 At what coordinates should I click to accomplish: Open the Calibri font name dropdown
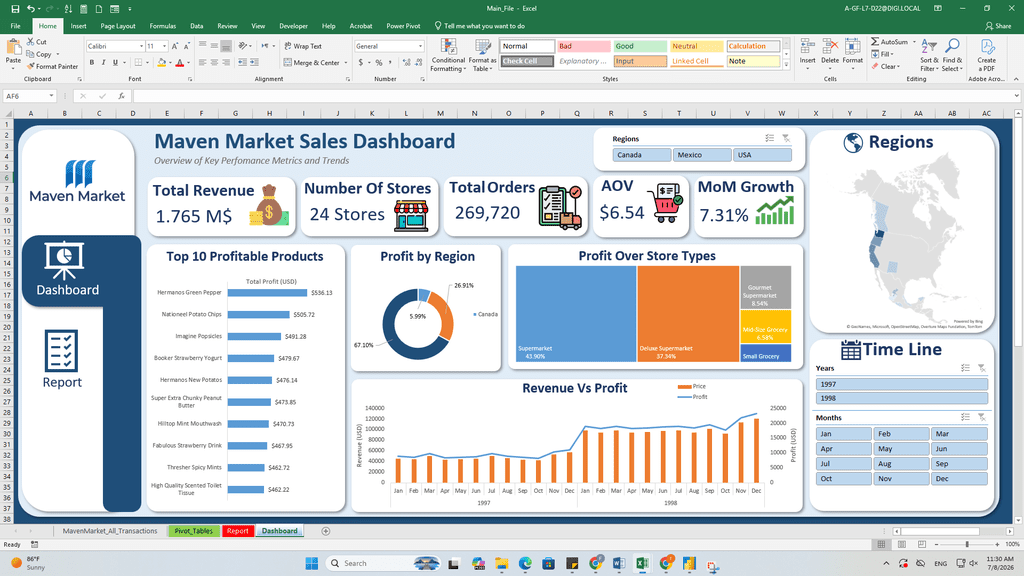[x=142, y=46]
